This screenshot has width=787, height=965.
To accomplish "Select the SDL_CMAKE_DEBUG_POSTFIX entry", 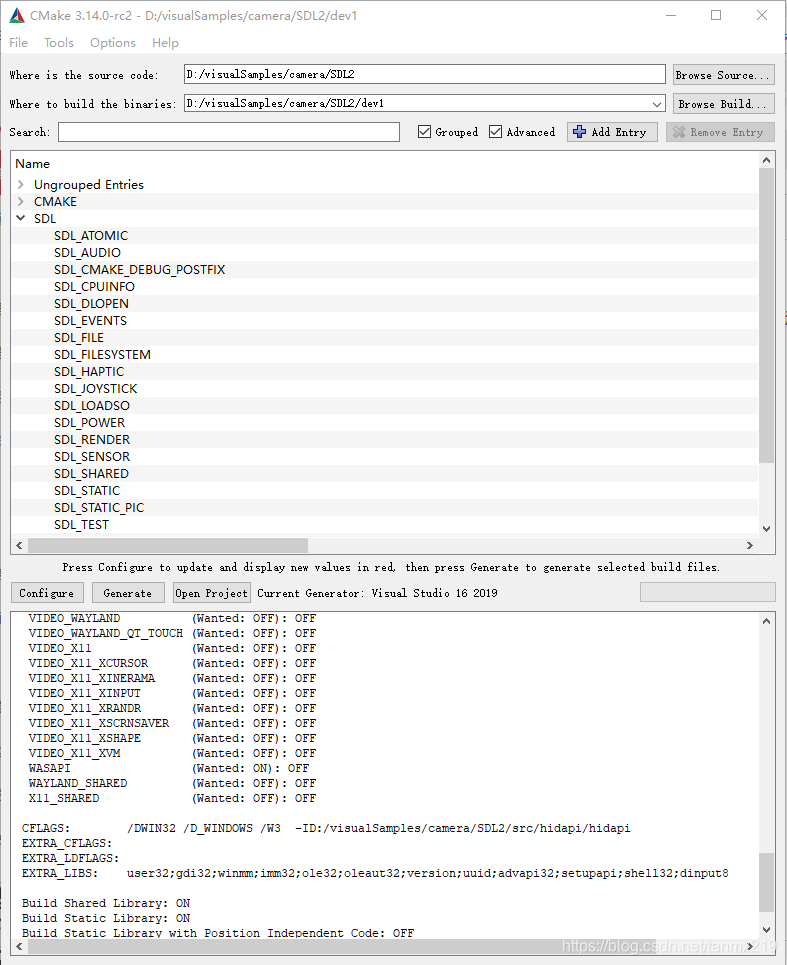I will [140, 270].
